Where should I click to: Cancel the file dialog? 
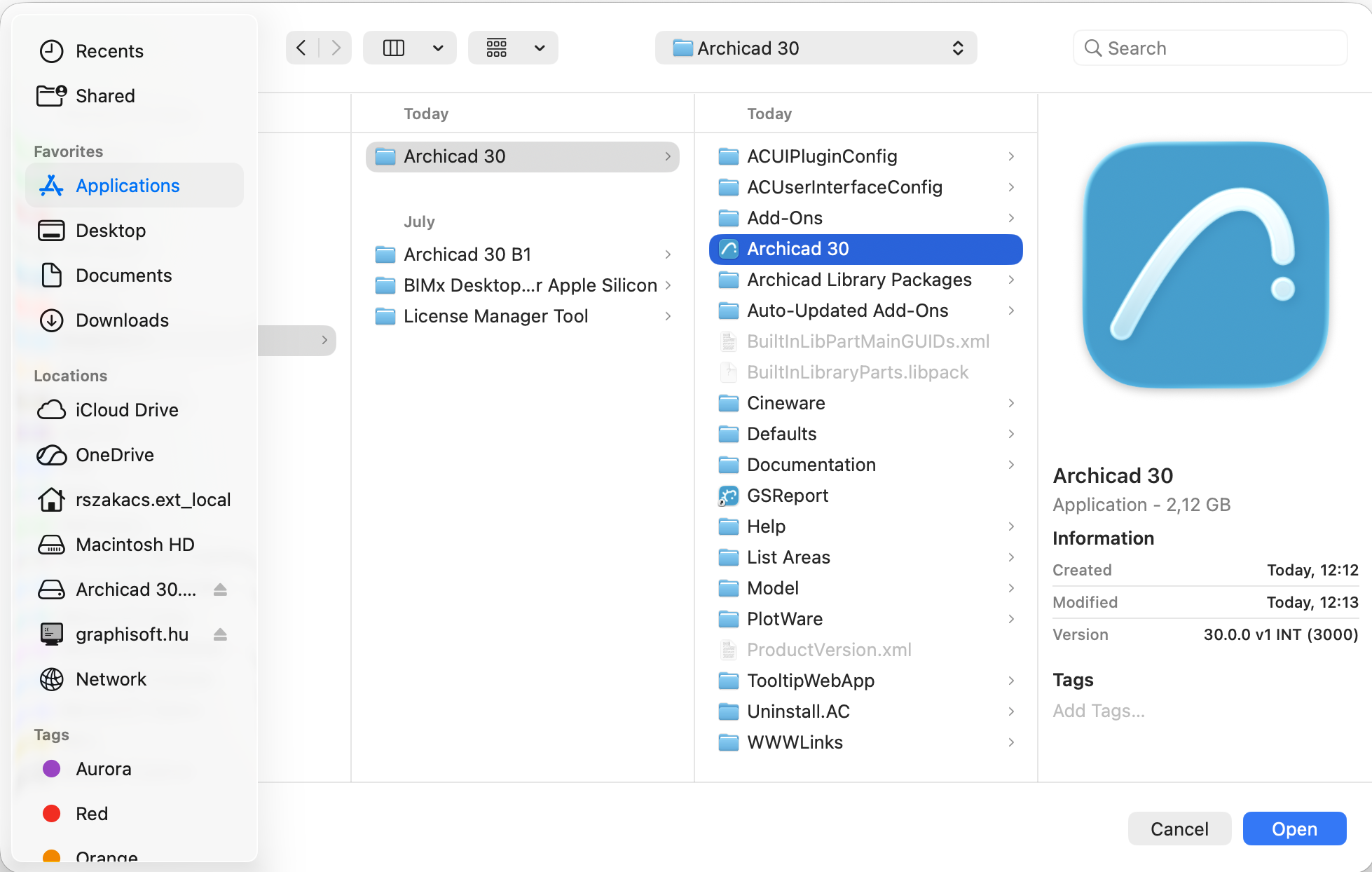tap(1179, 829)
